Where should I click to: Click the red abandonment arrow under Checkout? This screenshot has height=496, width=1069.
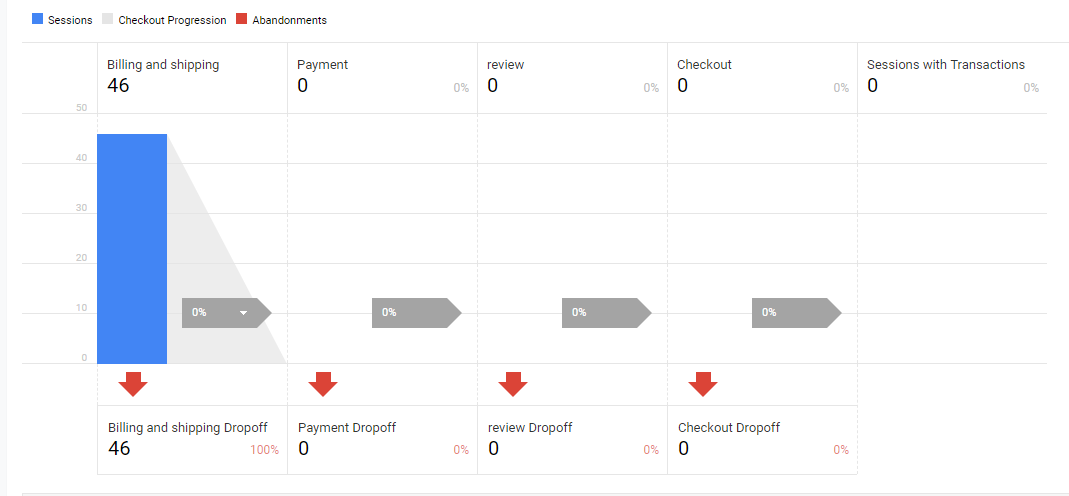pos(703,384)
